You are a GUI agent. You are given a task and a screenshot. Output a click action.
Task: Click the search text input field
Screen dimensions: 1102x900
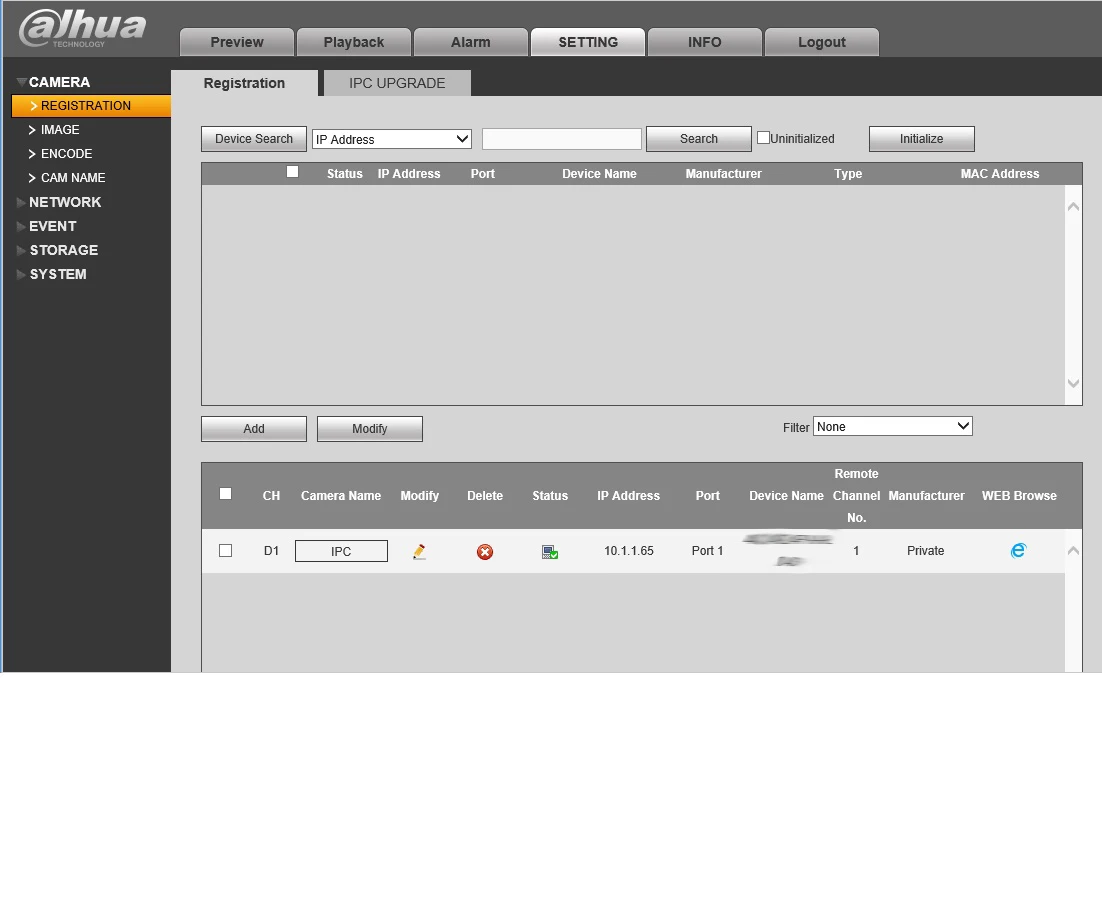tap(562, 138)
